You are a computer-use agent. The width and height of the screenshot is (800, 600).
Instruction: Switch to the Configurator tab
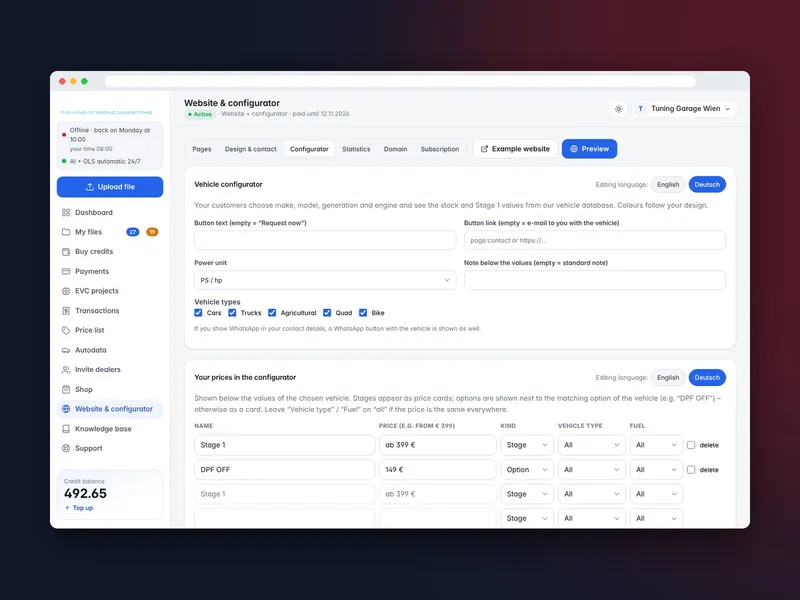(x=309, y=149)
